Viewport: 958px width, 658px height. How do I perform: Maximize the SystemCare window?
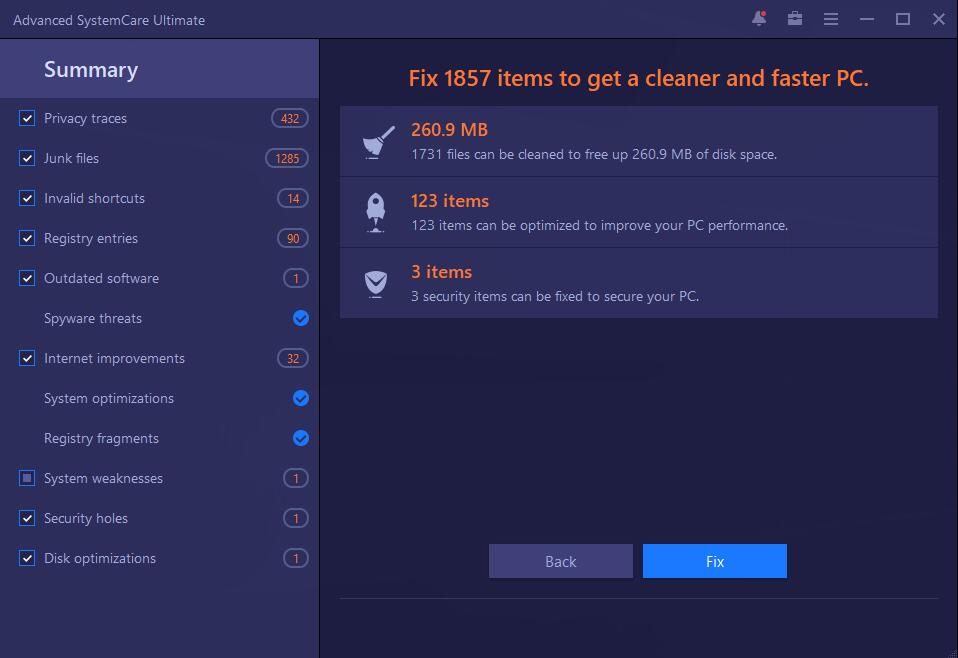902,19
